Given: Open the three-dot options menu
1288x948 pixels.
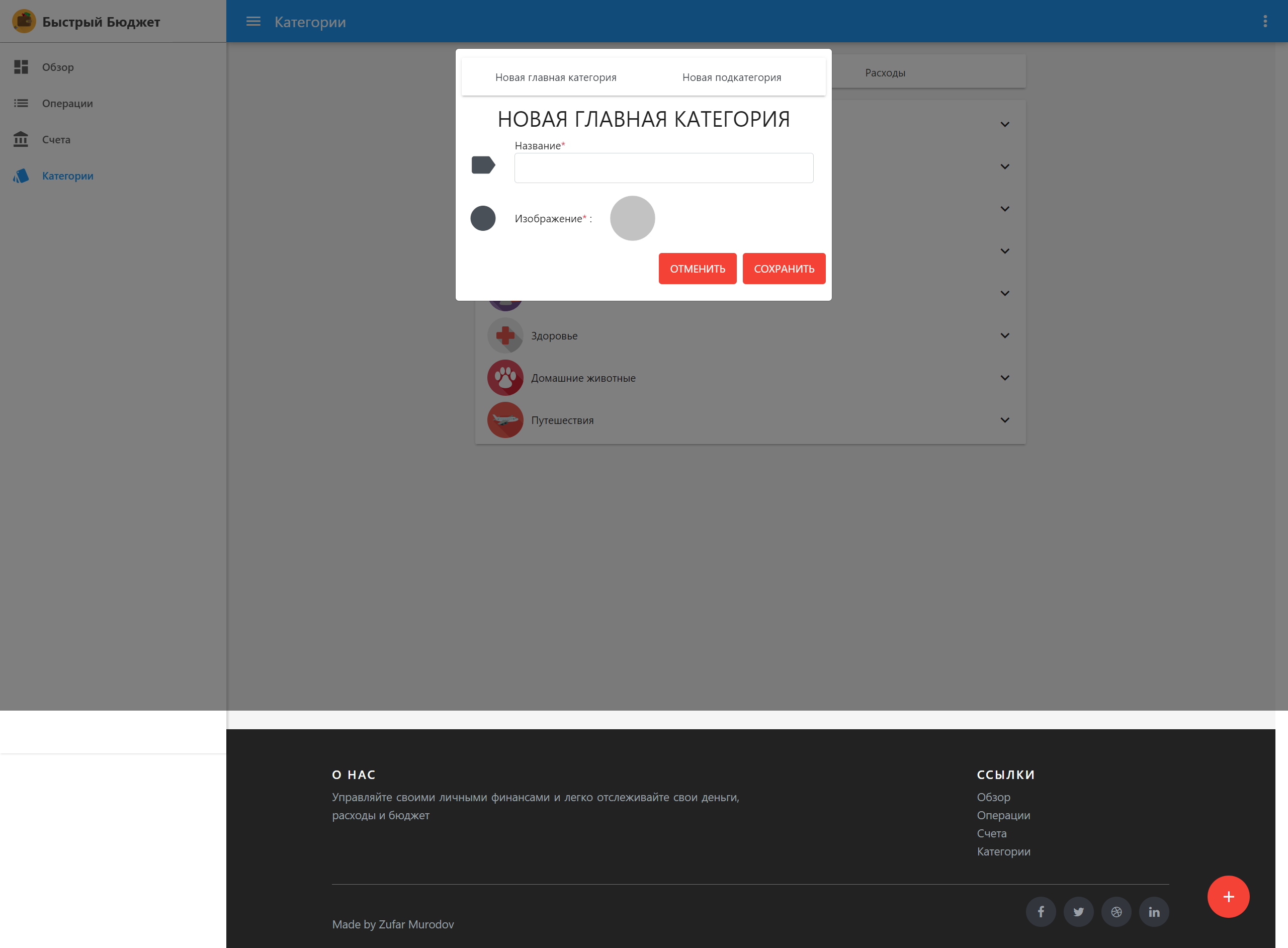Looking at the screenshot, I should pos(1264,21).
